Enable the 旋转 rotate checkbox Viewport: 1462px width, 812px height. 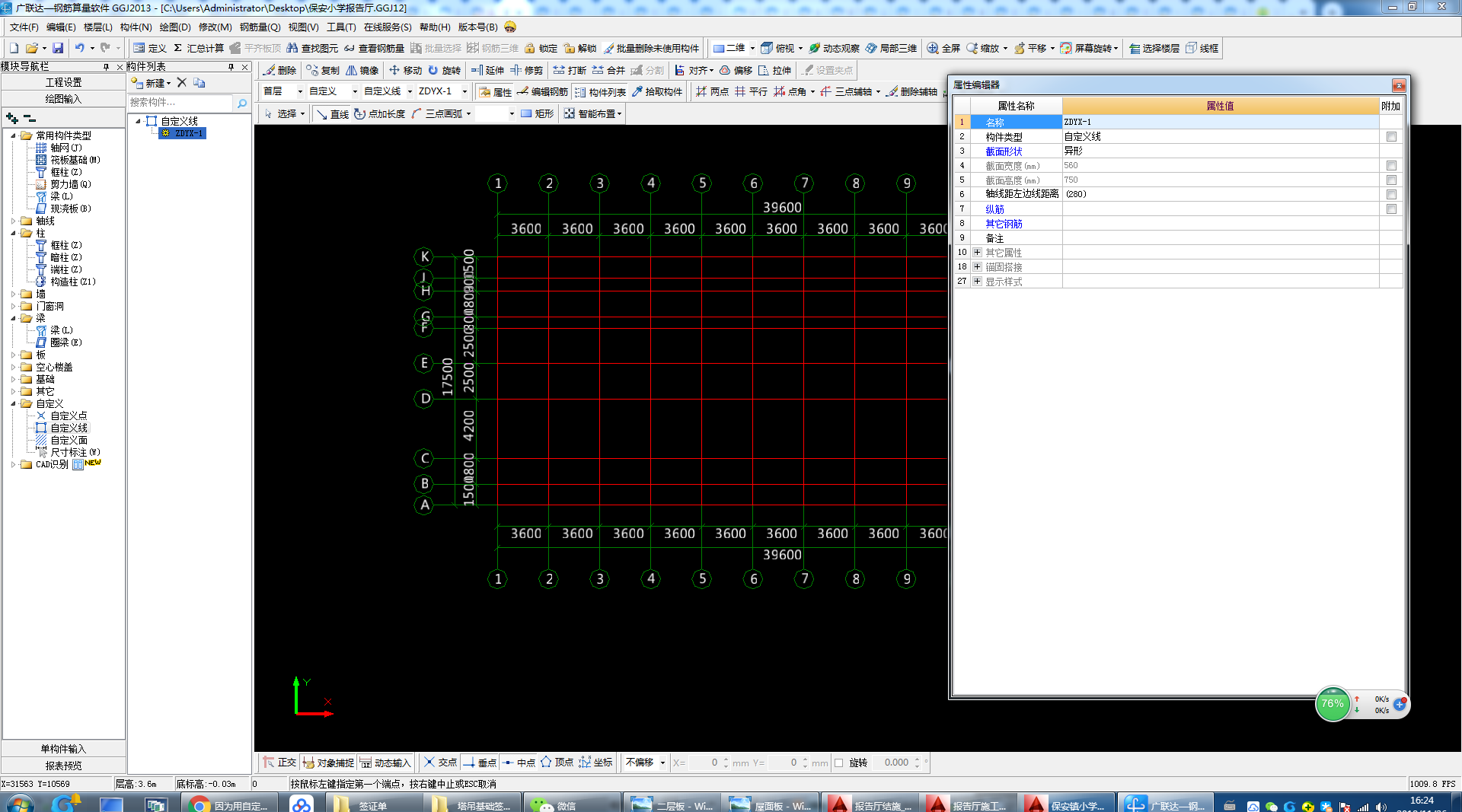[x=839, y=763]
